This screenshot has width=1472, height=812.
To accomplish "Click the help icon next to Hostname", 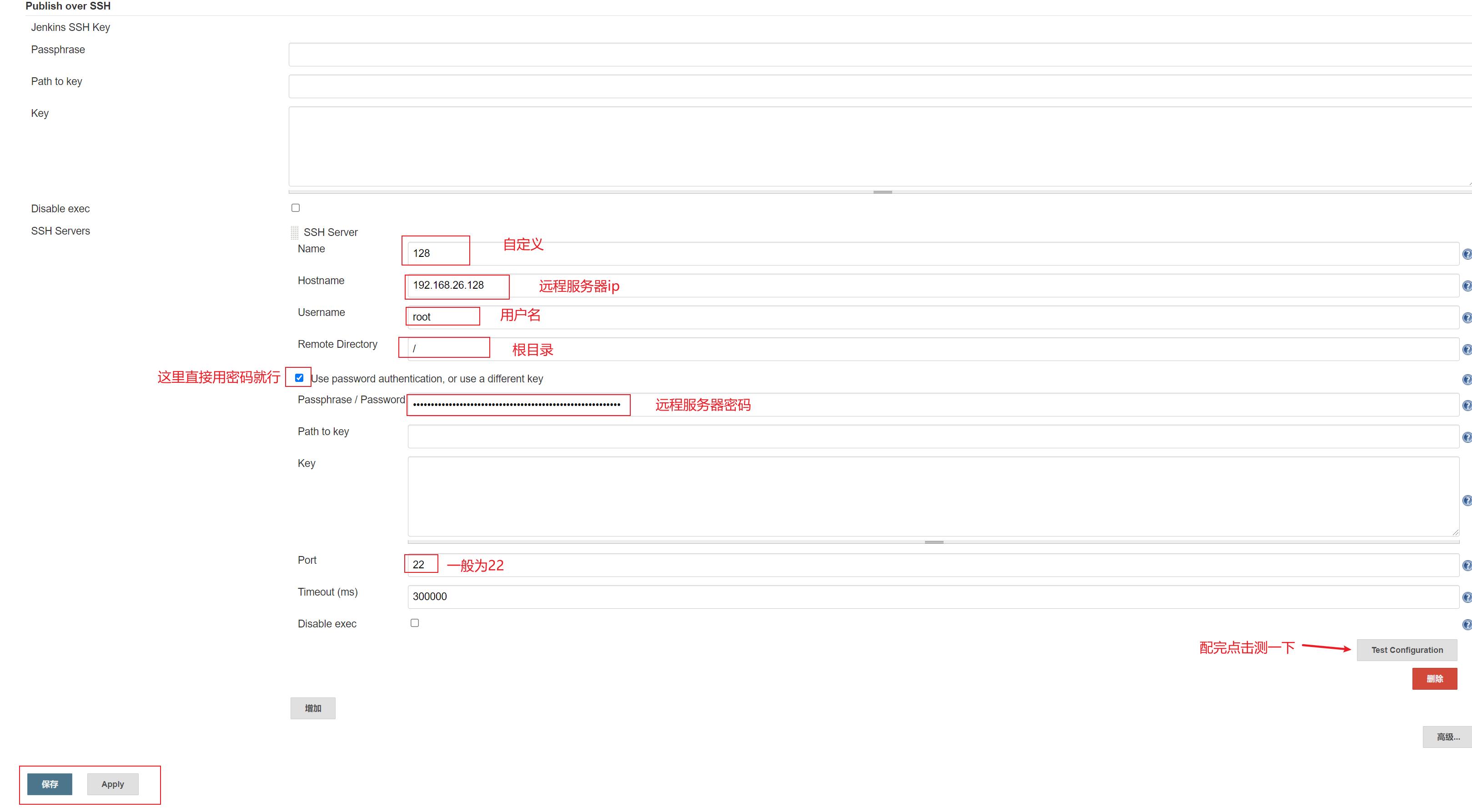I will [1464, 286].
